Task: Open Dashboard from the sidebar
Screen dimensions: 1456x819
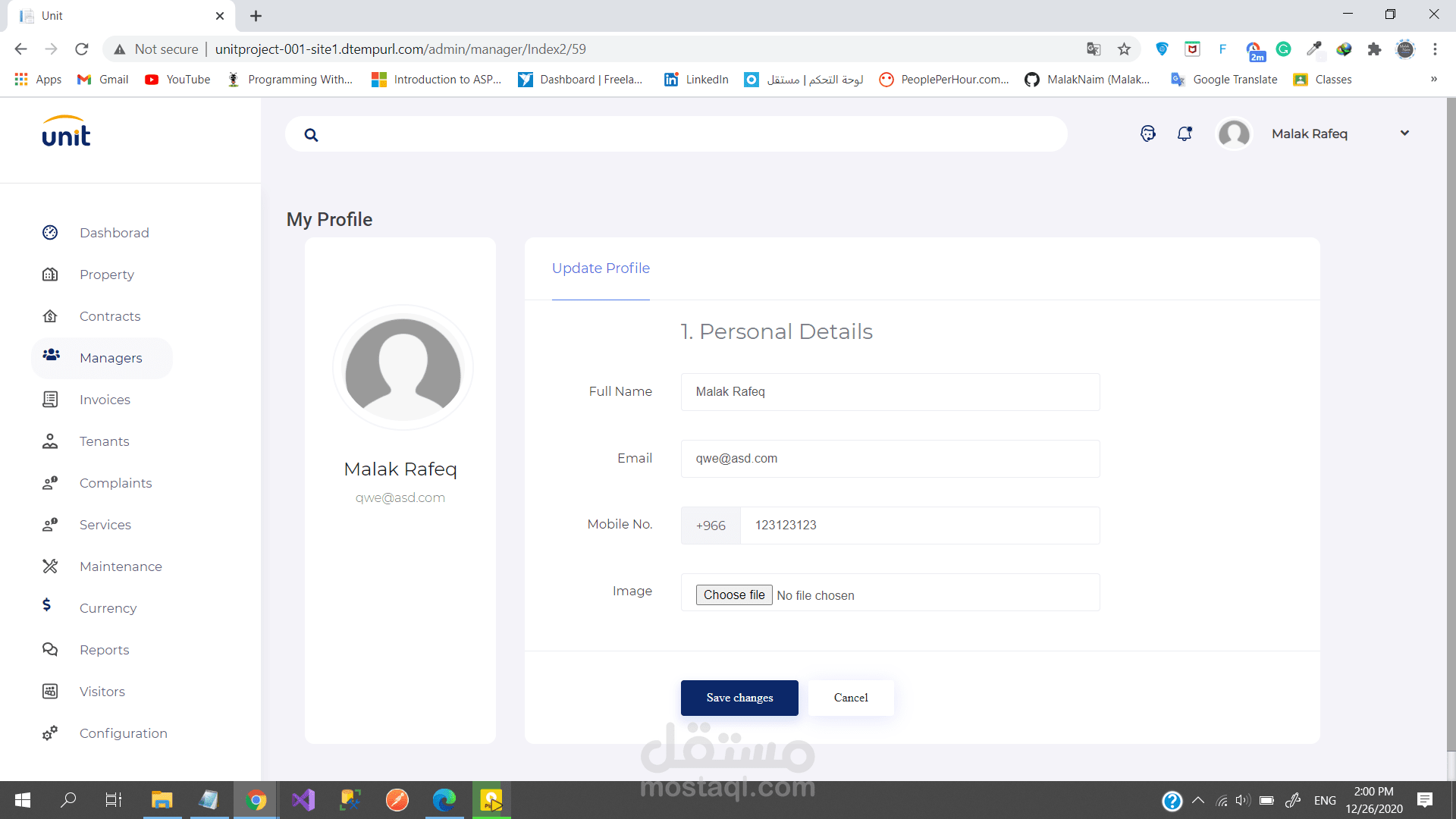Action: tap(114, 233)
